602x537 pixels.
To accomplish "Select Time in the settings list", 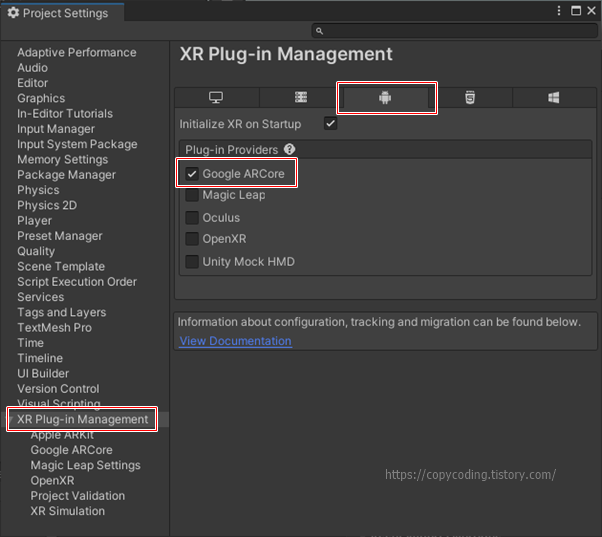I will (x=31, y=343).
